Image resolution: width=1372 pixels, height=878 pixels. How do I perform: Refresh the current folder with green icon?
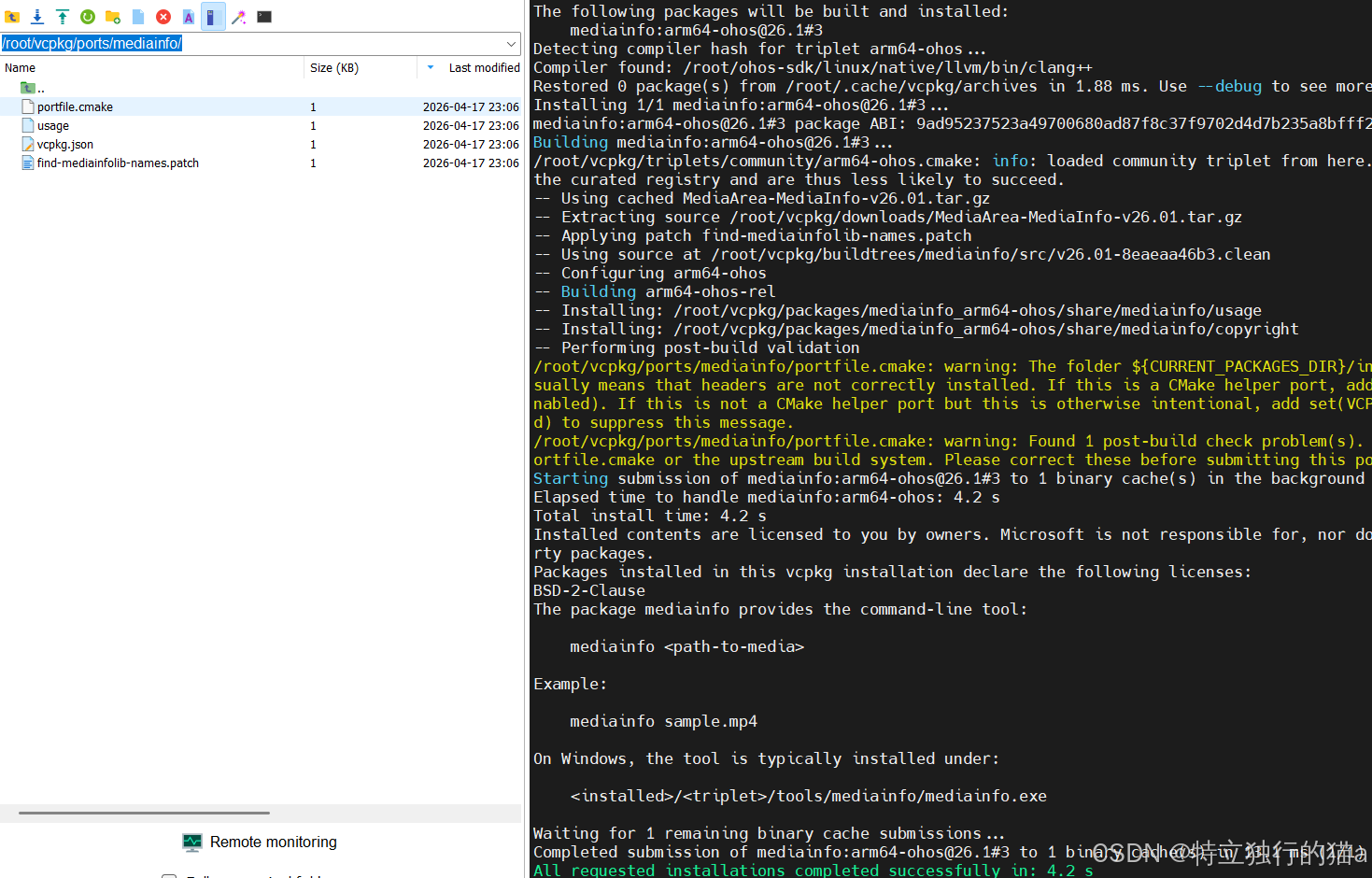tap(88, 17)
